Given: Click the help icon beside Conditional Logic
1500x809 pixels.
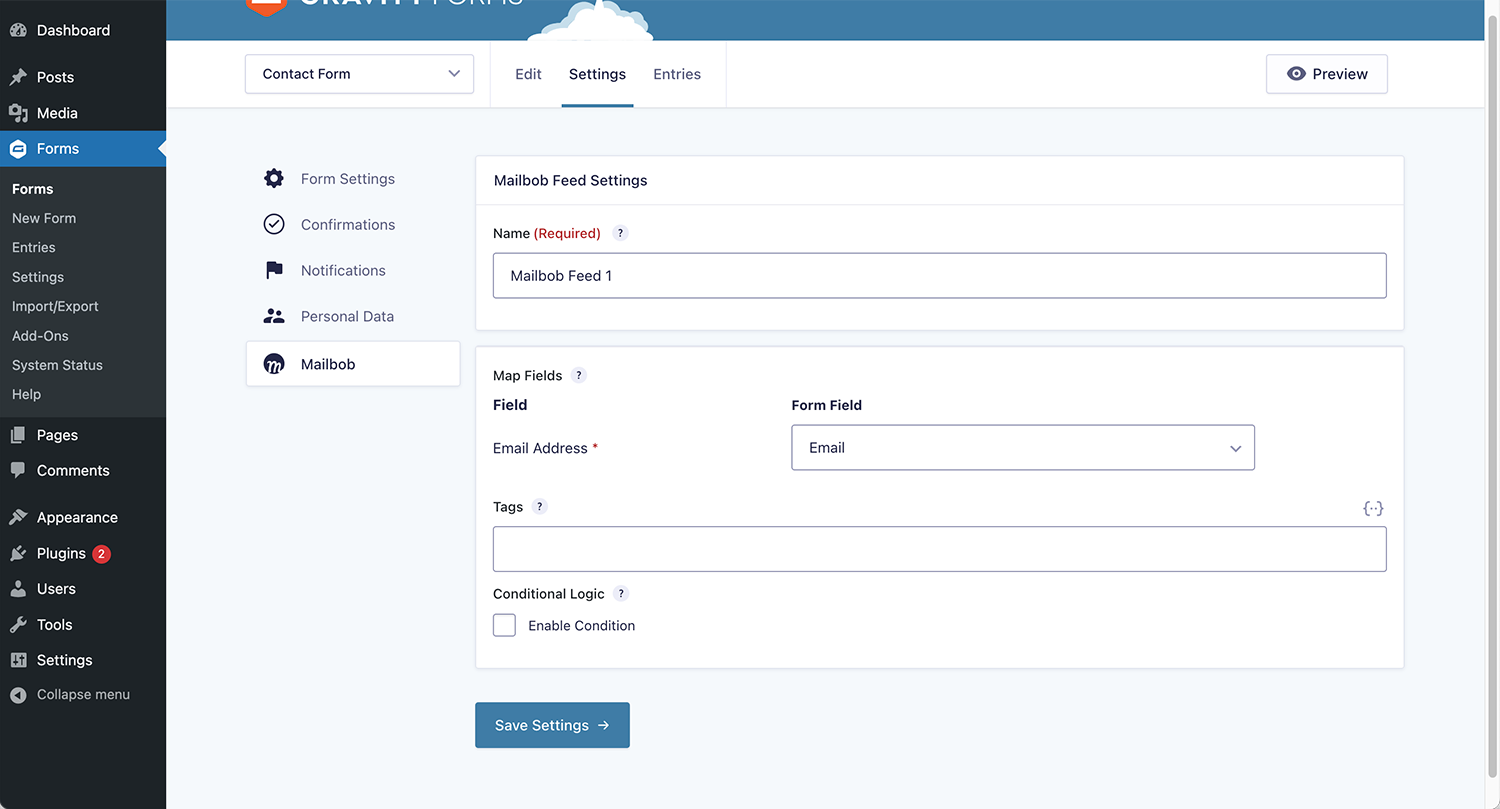Looking at the screenshot, I should pyautogui.click(x=621, y=593).
